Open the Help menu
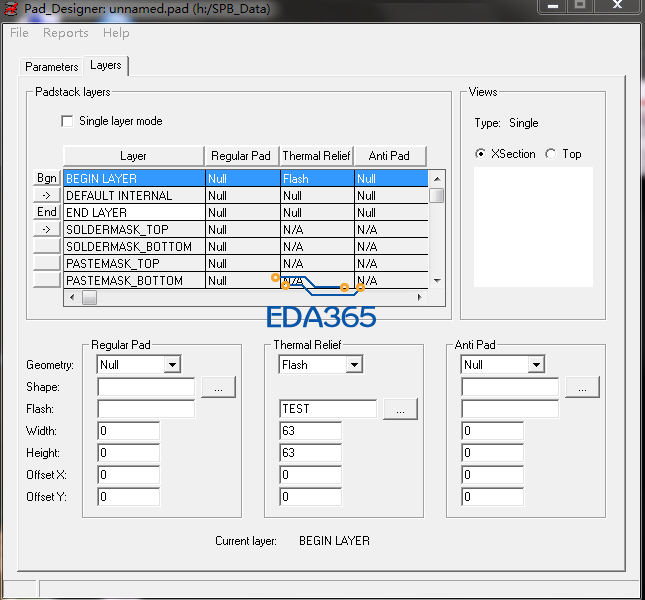The image size is (645, 600). coord(116,33)
